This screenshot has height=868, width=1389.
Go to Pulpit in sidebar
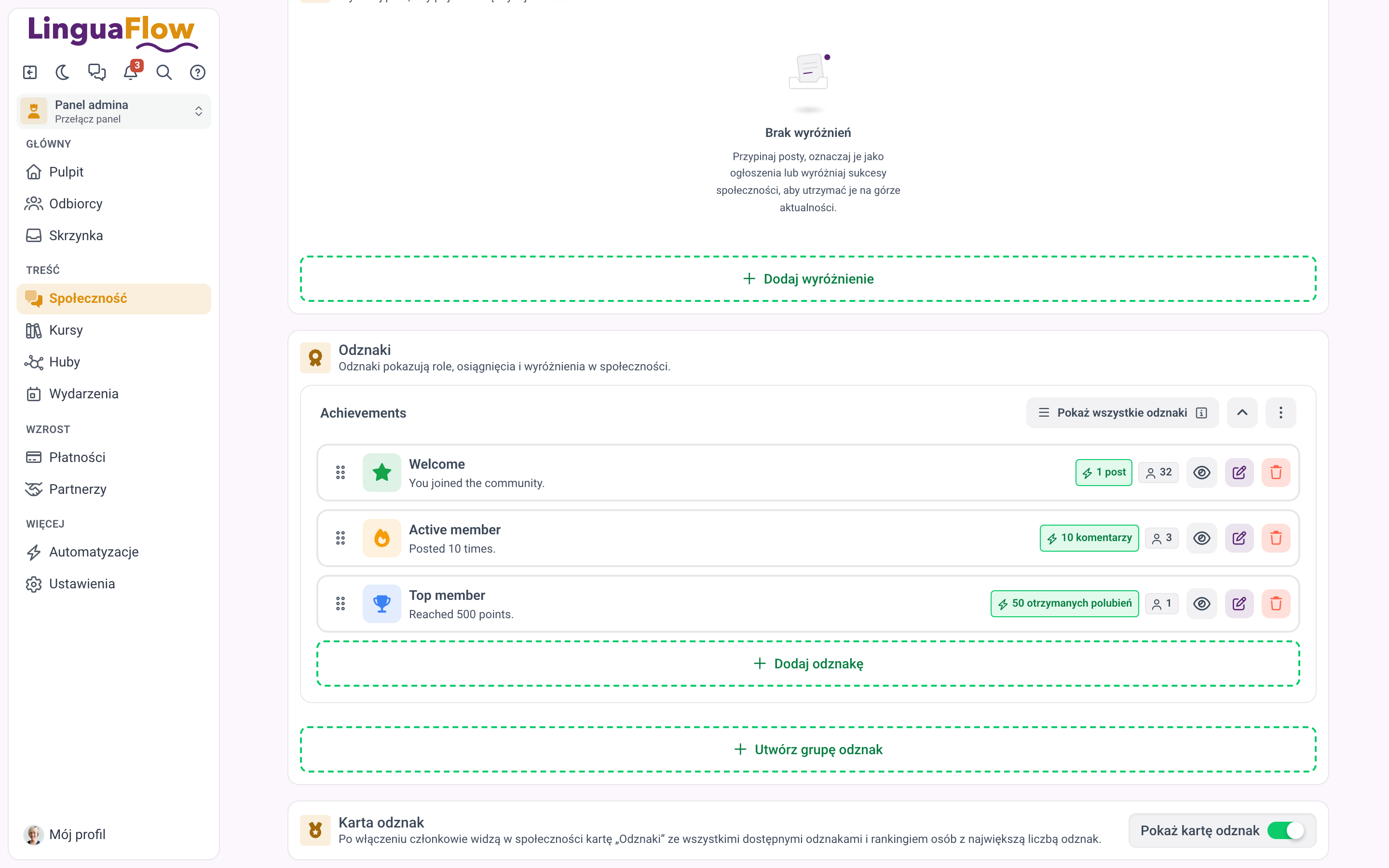[x=114, y=172]
